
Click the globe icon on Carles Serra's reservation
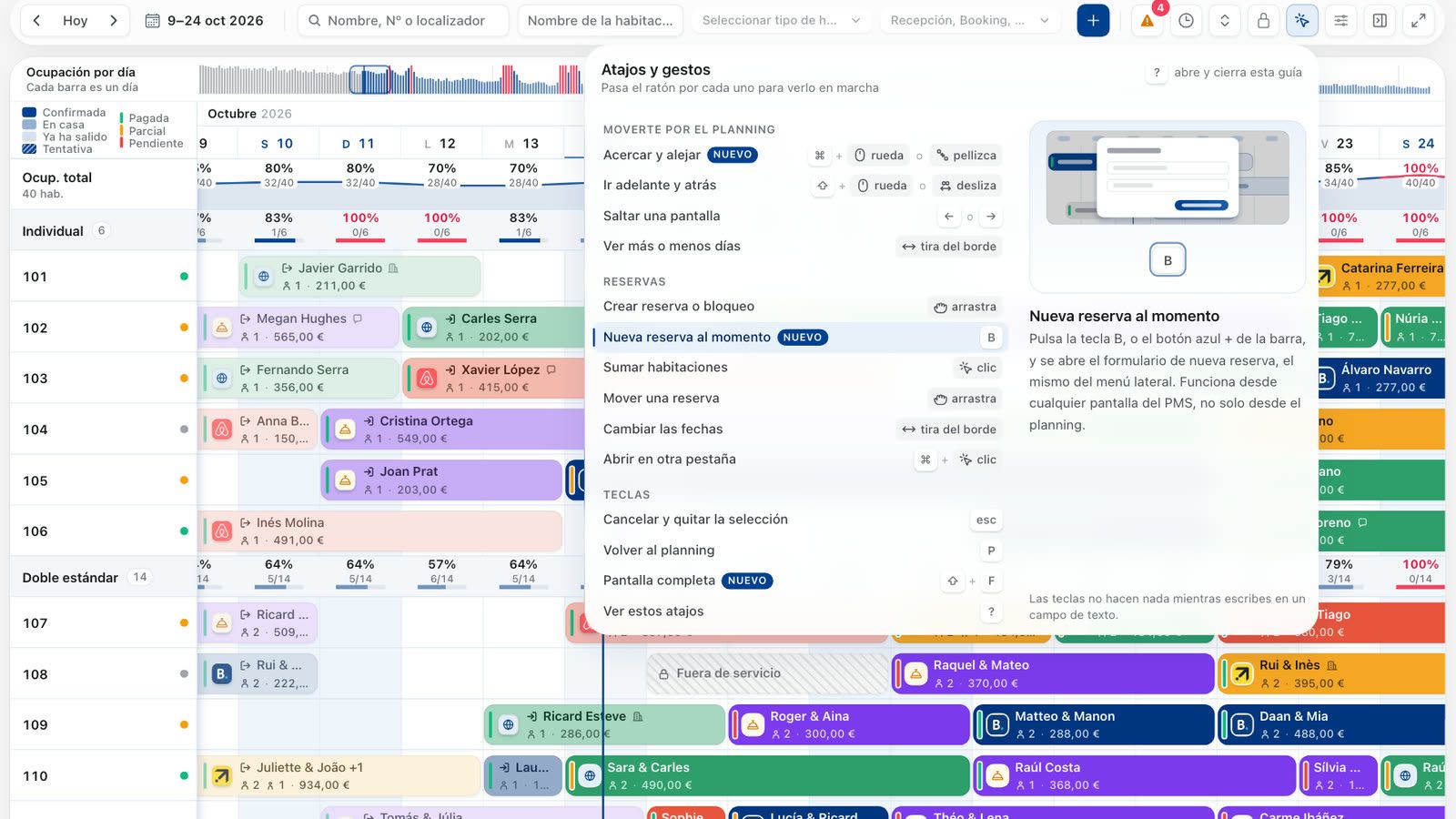tap(427, 328)
